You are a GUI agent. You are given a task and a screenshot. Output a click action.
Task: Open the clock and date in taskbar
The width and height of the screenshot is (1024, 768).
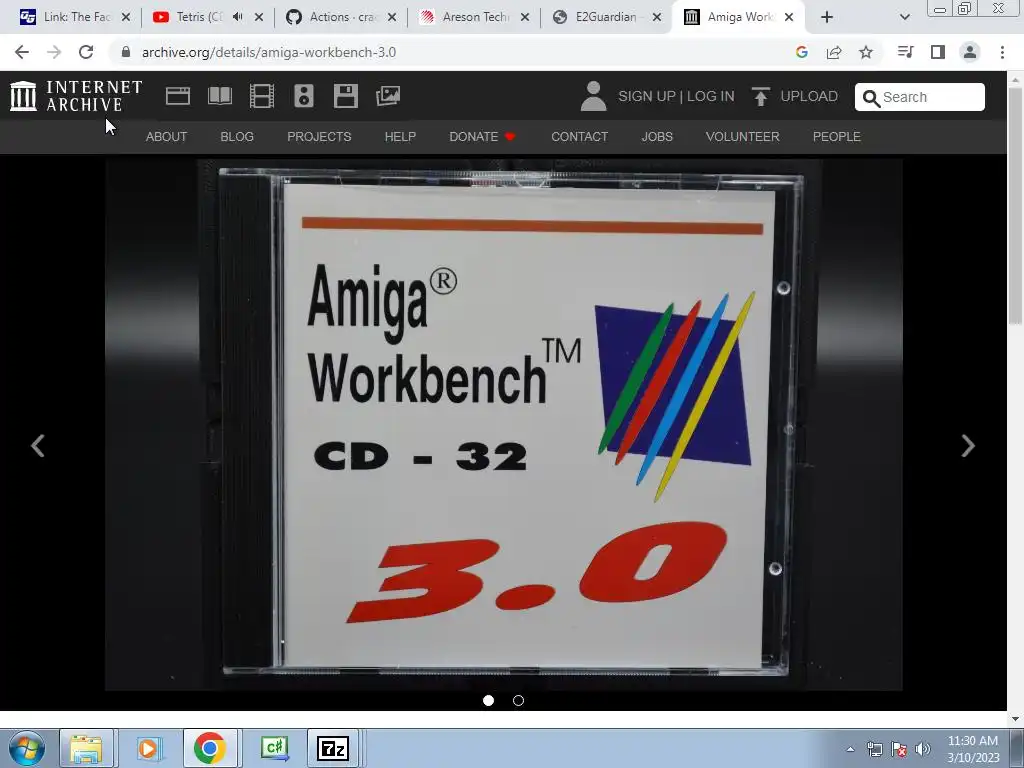(973, 749)
